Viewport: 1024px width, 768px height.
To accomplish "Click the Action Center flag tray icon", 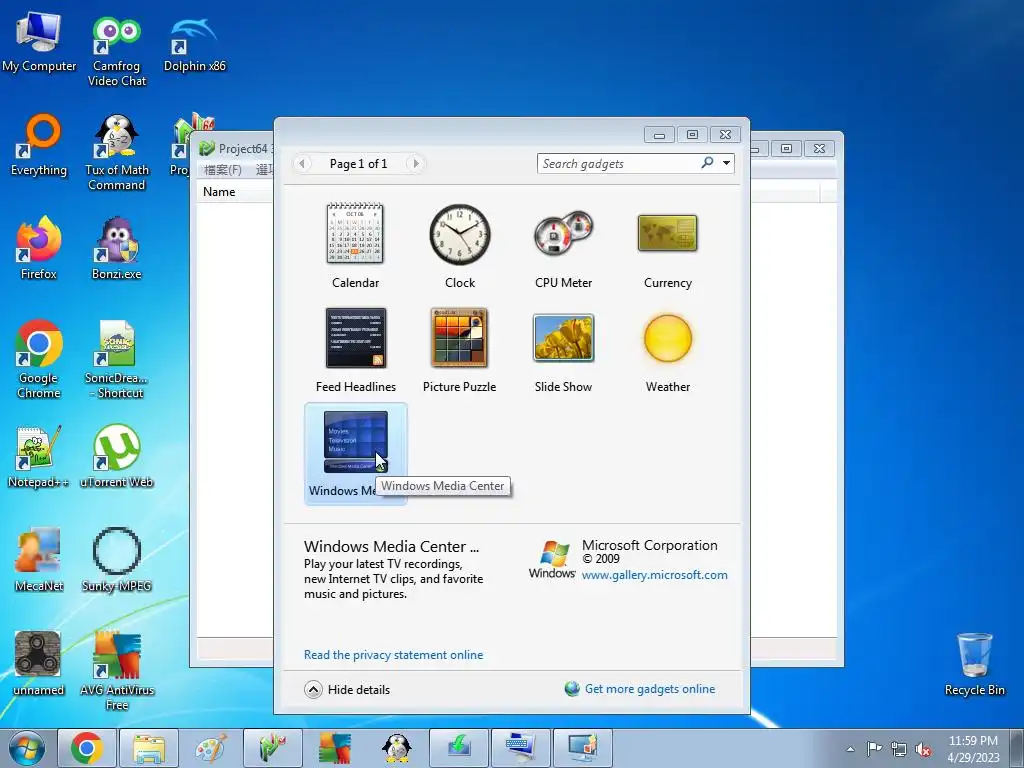I will [x=874, y=749].
